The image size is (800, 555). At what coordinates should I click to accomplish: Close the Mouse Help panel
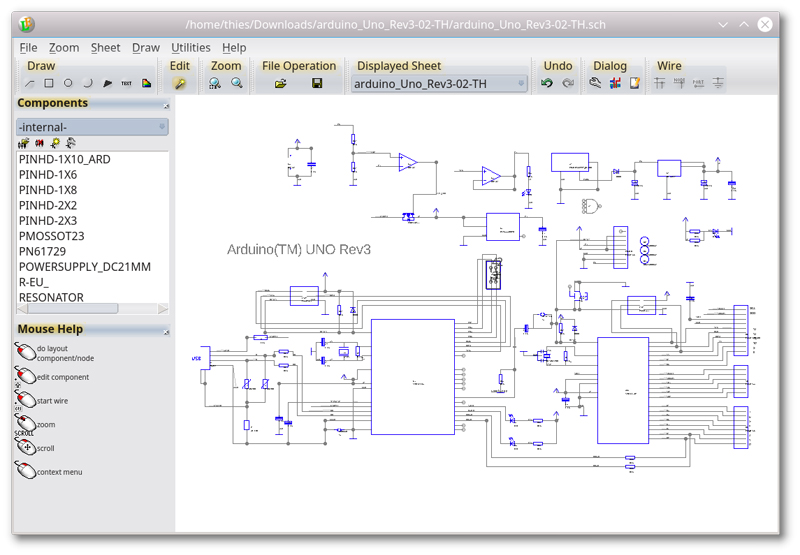[x=166, y=332]
